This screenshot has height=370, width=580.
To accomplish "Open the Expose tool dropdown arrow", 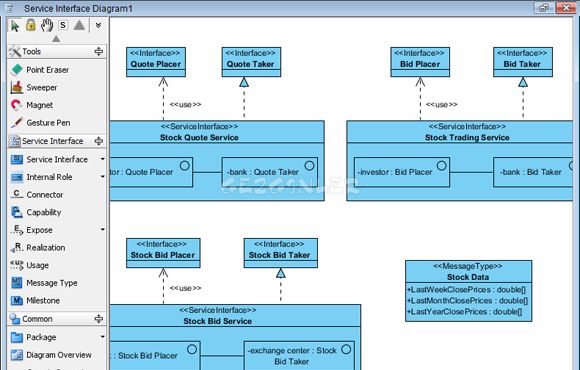I will [x=102, y=230].
